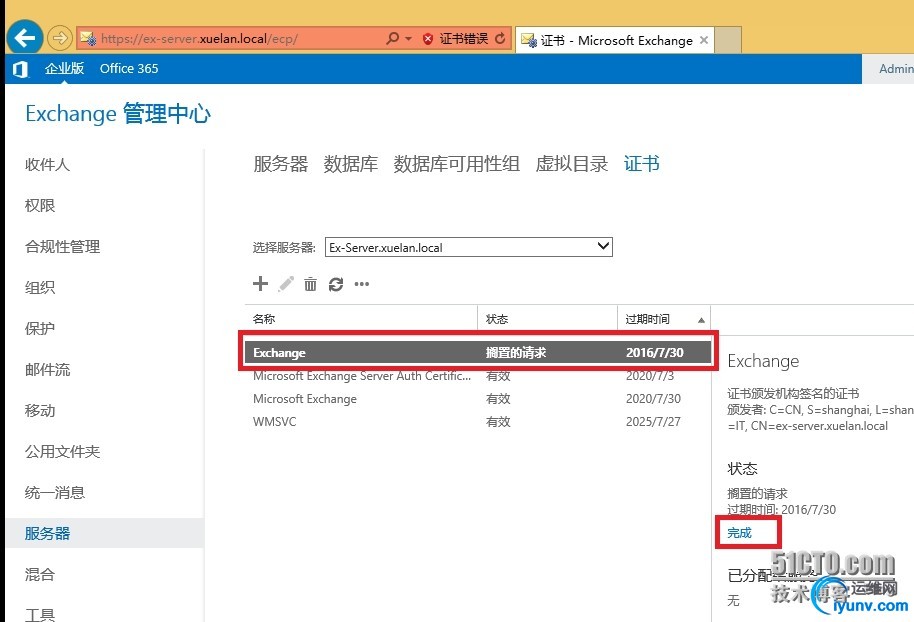Open 组织 in left navigation
The width and height of the screenshot is (914, 622).
(40, 287)
